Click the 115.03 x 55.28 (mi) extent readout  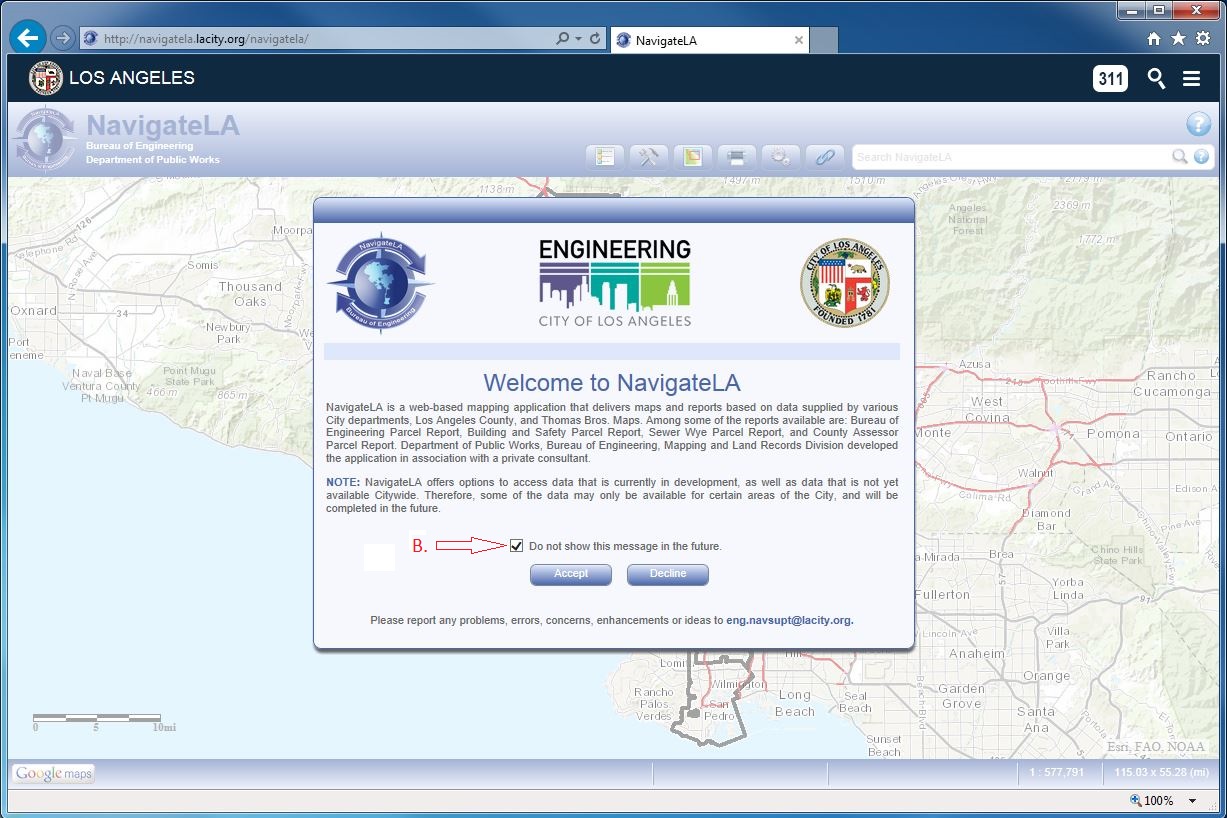[1160, 773]
